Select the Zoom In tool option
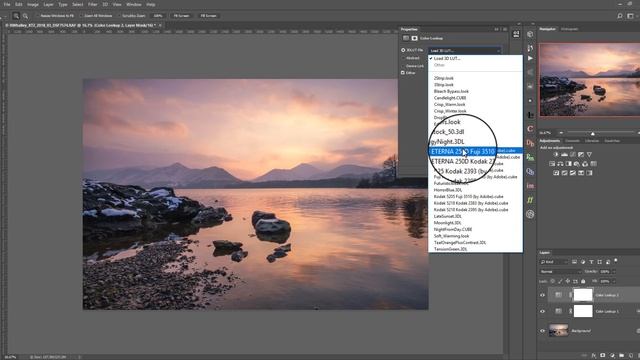This screenshot has width=640, height=360. tap(16, 16)
